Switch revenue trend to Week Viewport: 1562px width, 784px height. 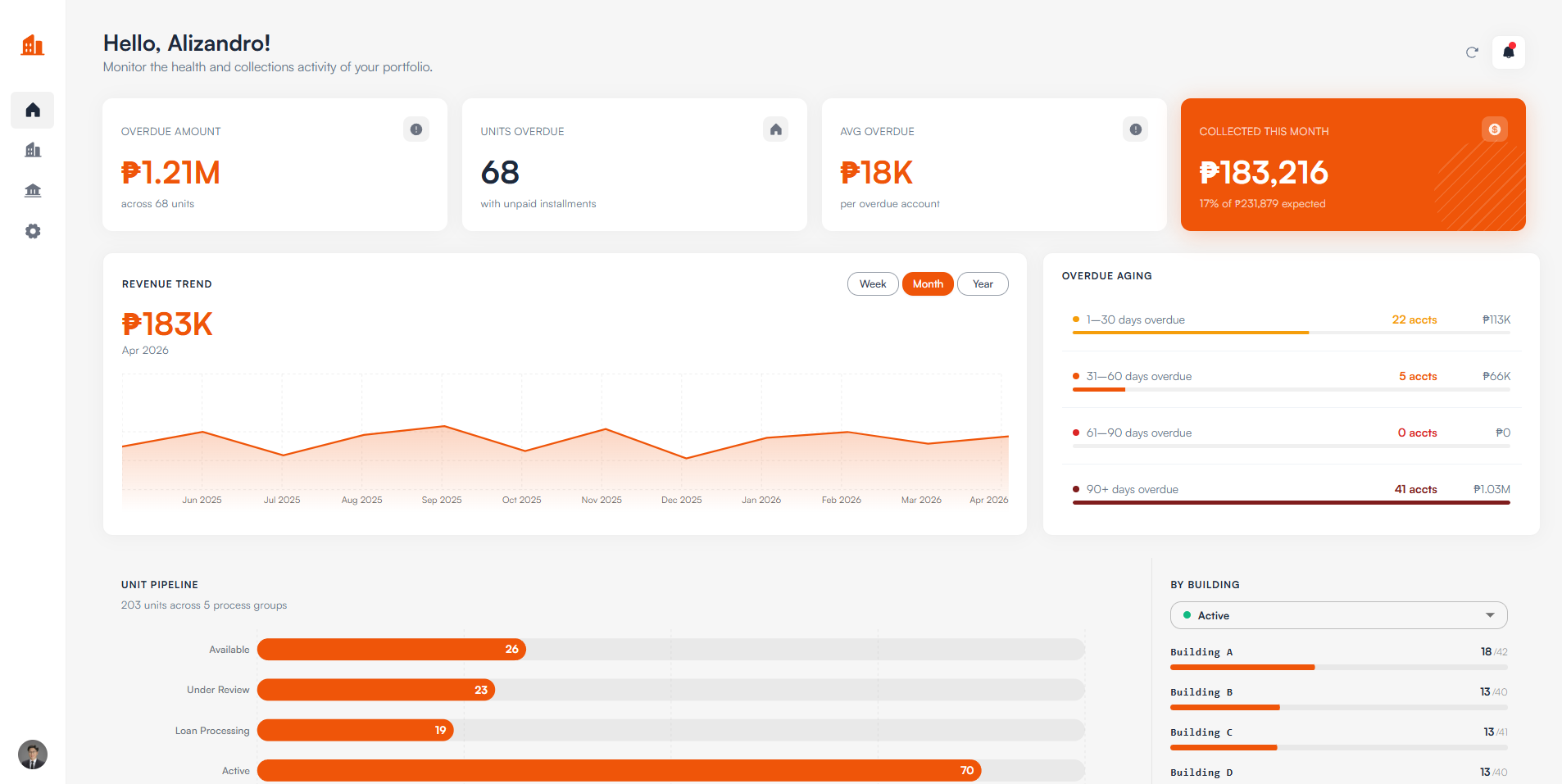[x=873, y=284]
